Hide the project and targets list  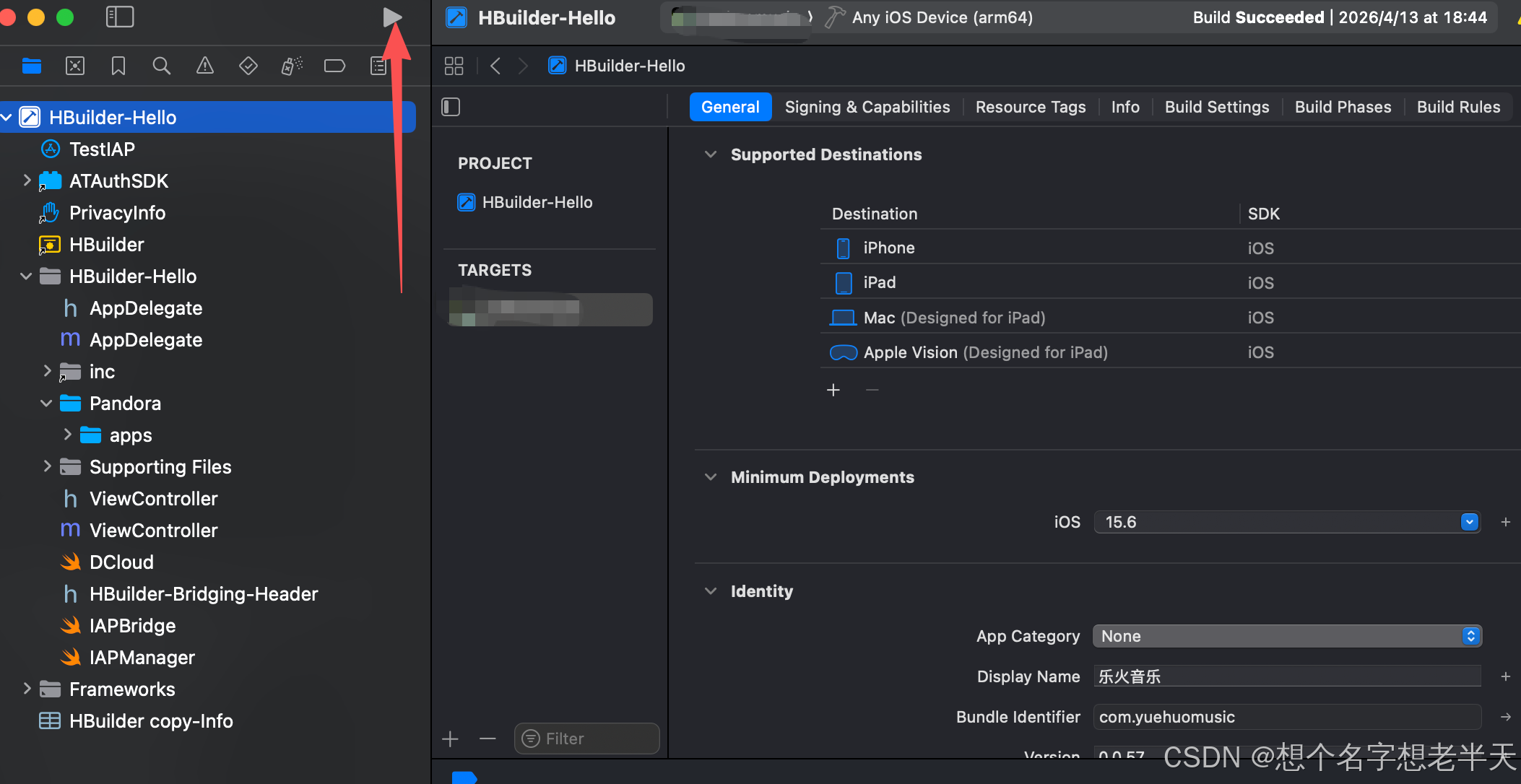(x=451, y=108)
